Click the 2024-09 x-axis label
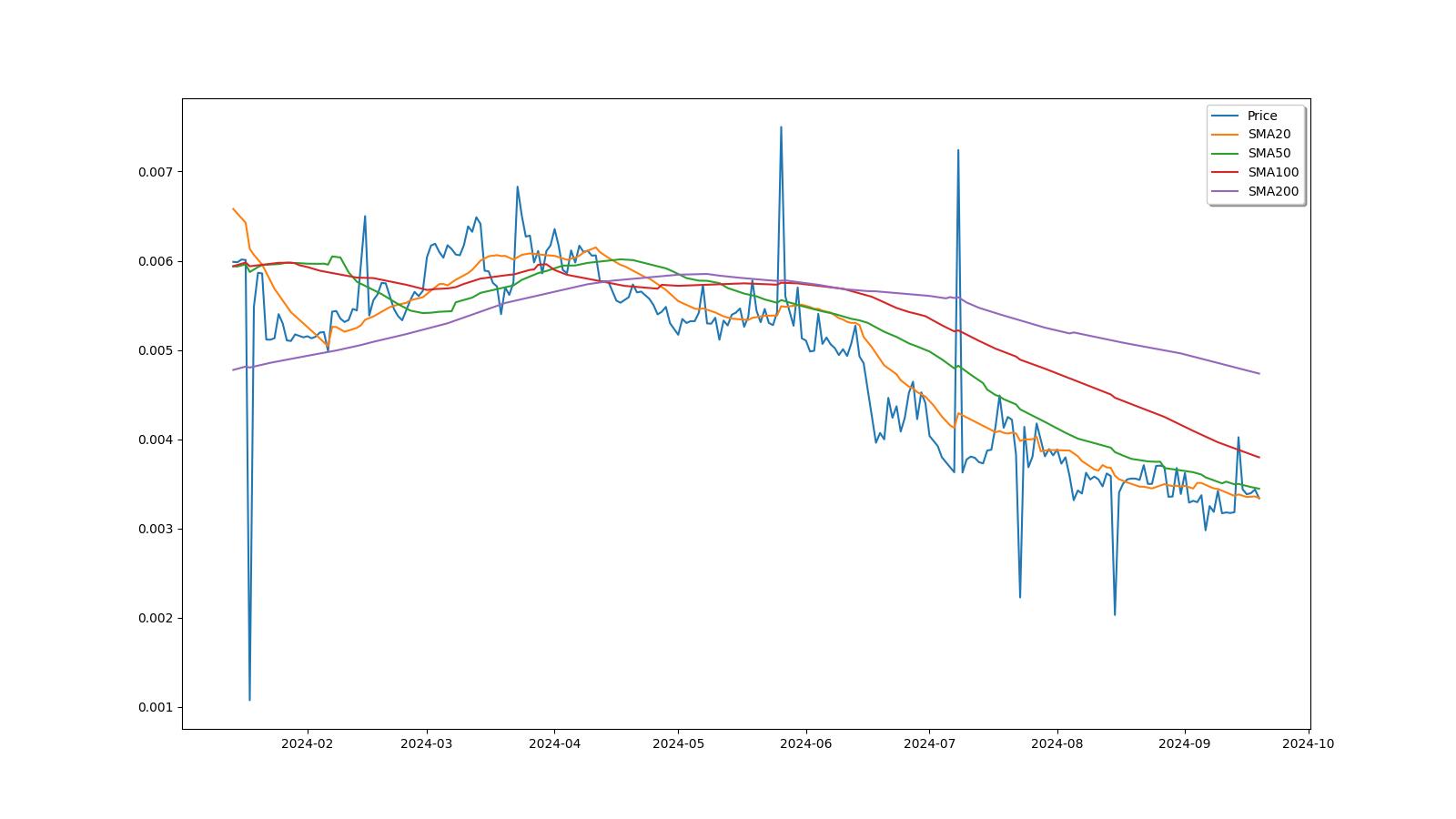The width and height of the screenshot is (1456, 819). coord(1184,743)
